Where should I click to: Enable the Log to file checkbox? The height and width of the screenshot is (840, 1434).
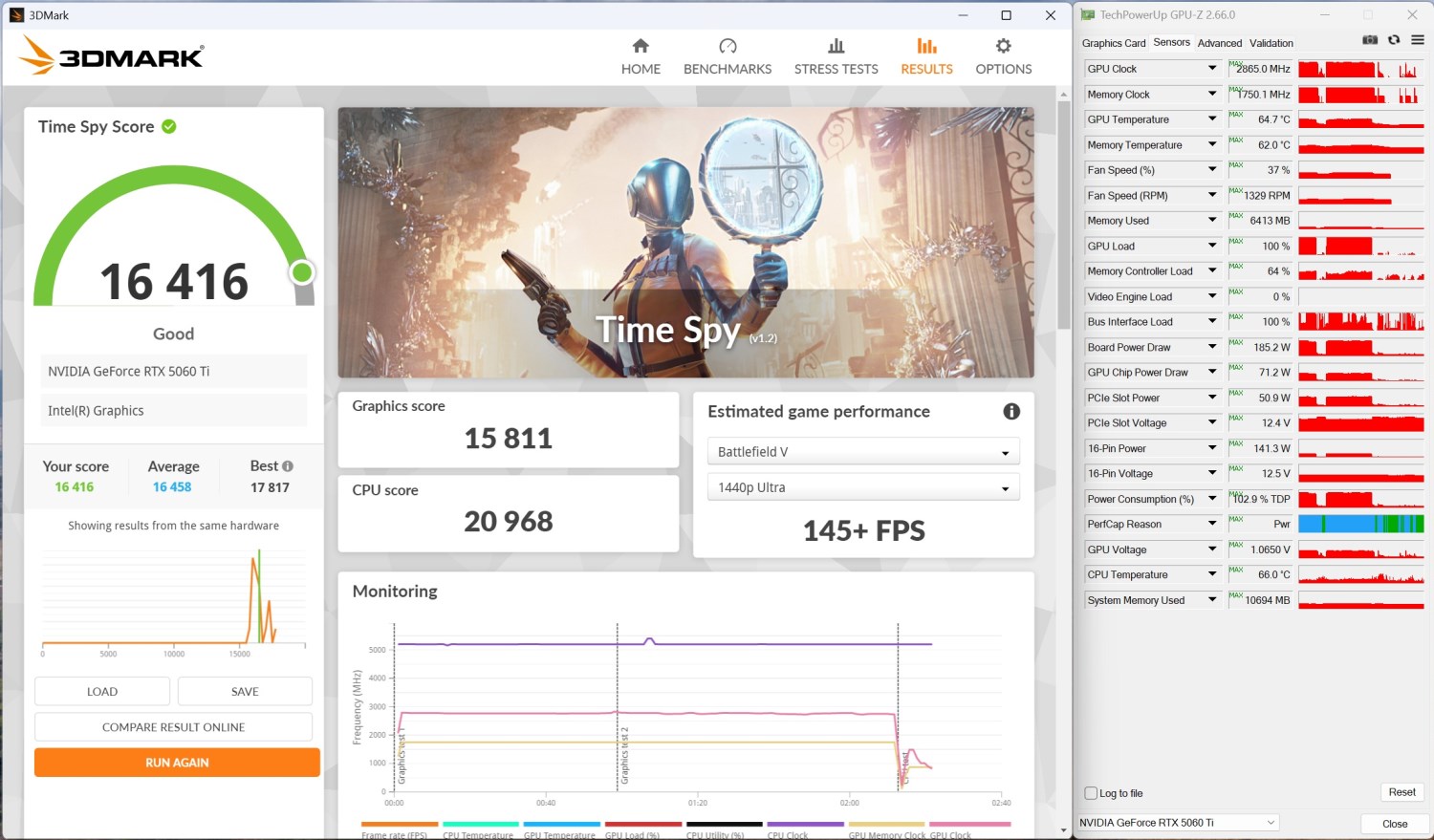1091,793
